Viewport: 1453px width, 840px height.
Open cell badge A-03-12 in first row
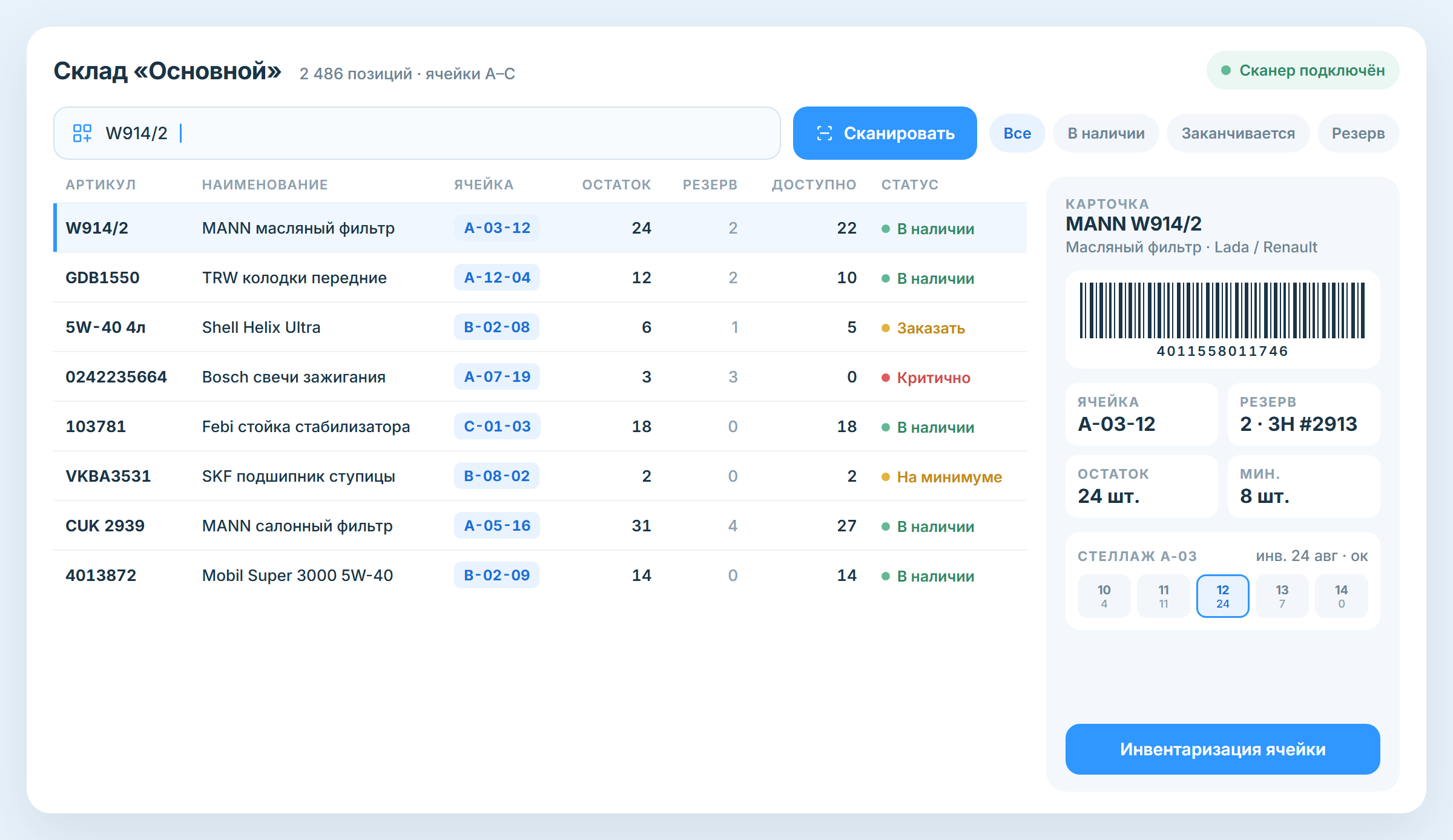click(x=497, y=228)
